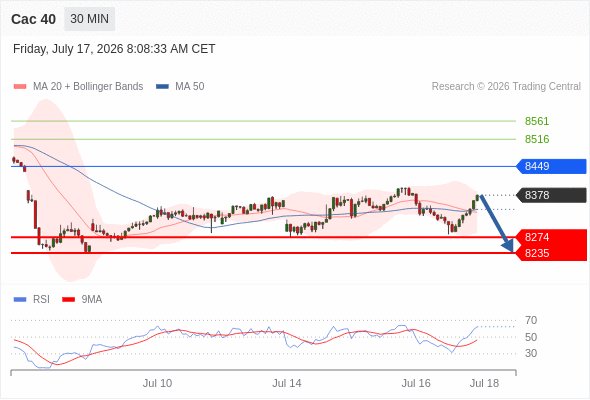Toggle the RSI legend entry
This screenshot has width=590, height=400.
pyautogui.click(x=32, y=300)
